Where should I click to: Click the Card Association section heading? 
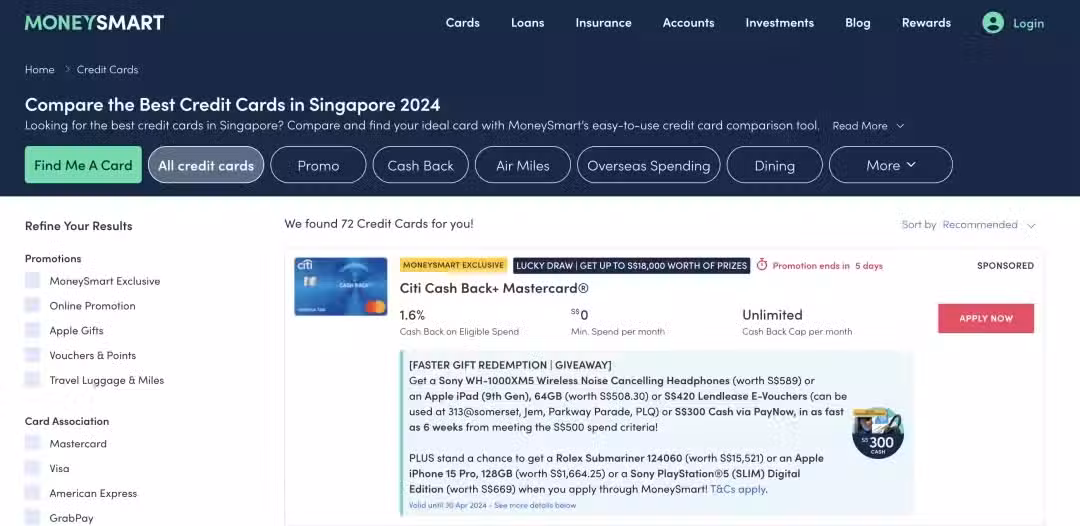click(67, 421)
